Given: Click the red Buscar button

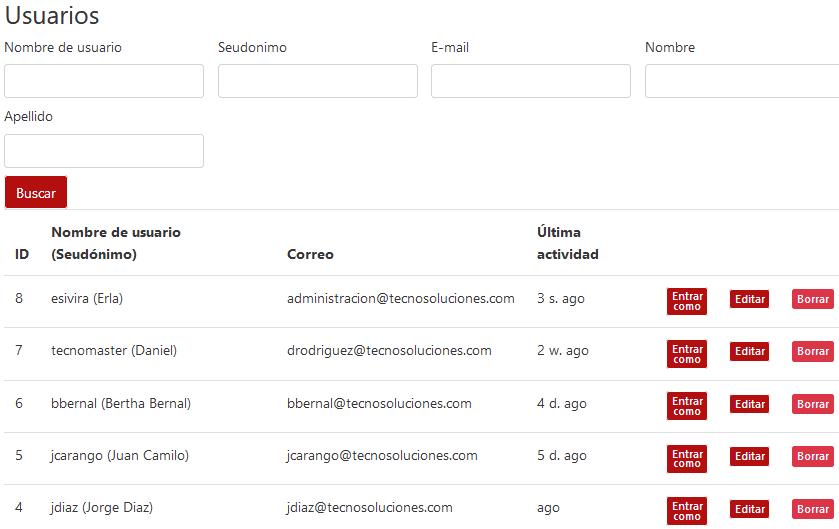Looking at the screenshot, I should click(36, 193).
